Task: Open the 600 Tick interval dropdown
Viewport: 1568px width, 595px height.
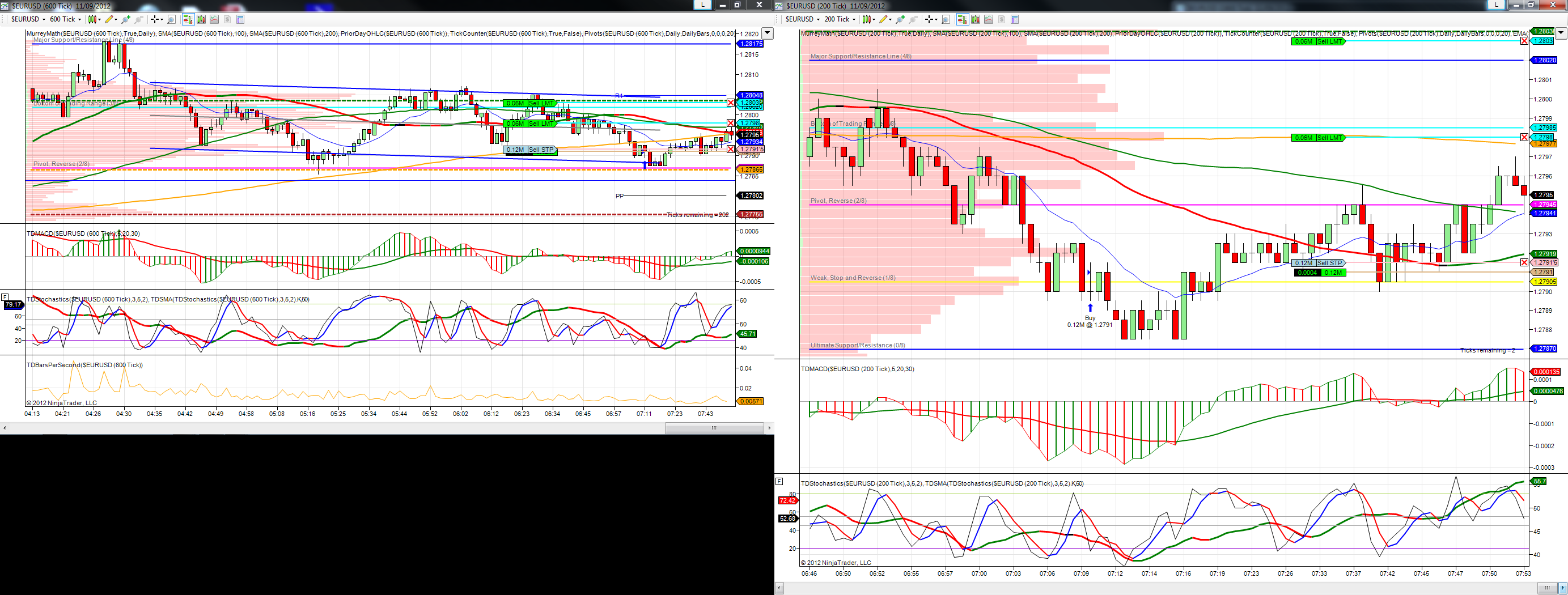Action: pyautogui.click(x=80, y=19)
